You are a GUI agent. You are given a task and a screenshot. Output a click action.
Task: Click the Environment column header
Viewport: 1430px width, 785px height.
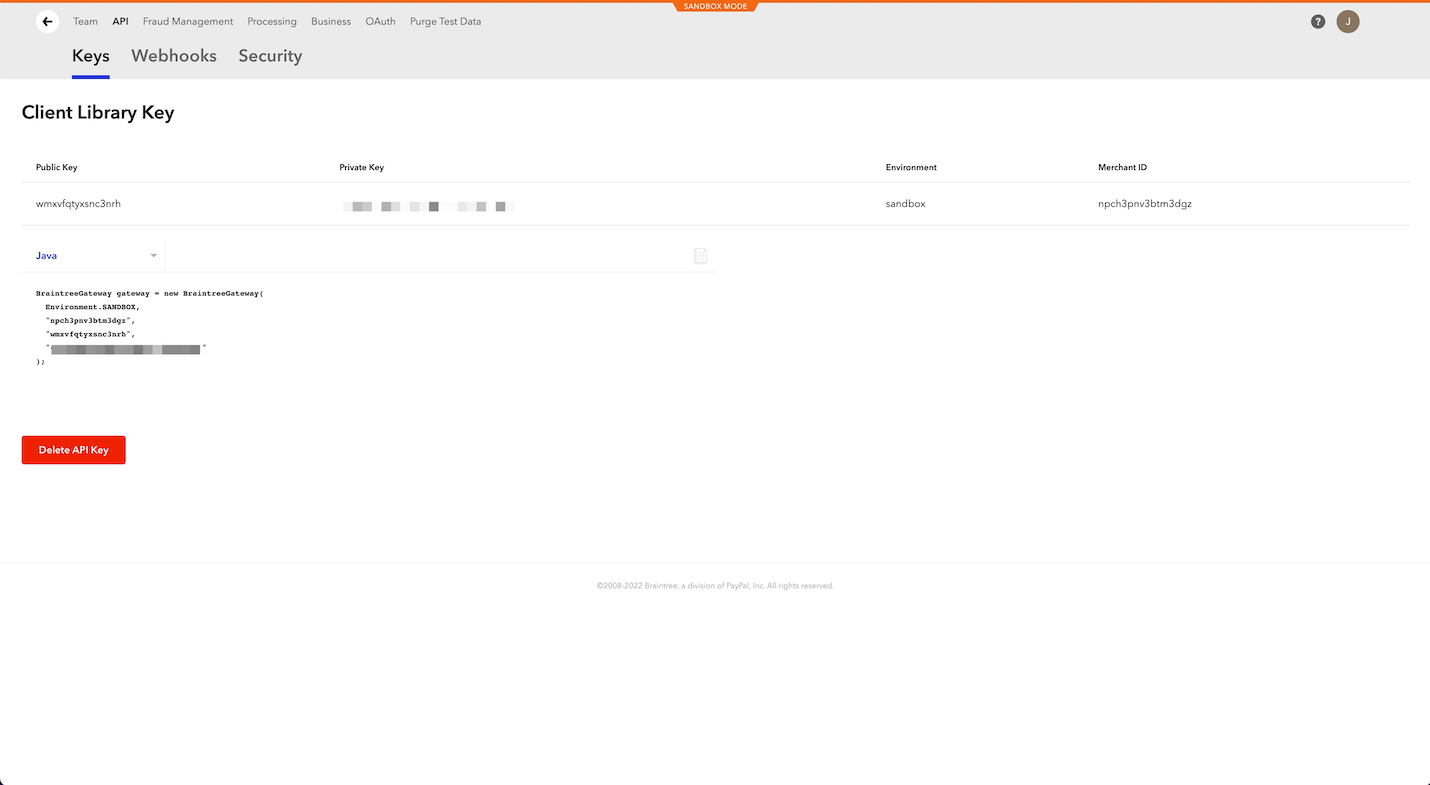[x=911, y=167]
